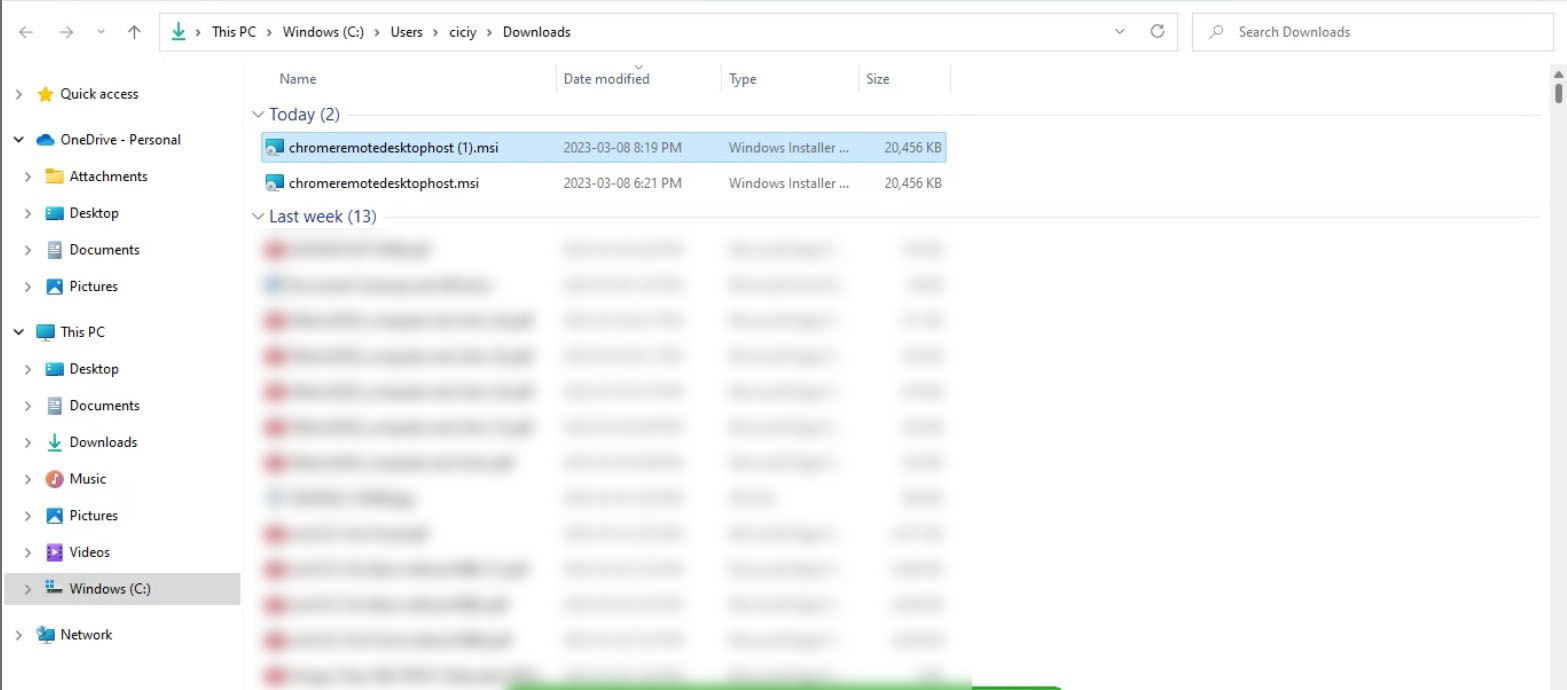Collapse the Last week group
This screenshot has width=1567, height=690.
259,217
